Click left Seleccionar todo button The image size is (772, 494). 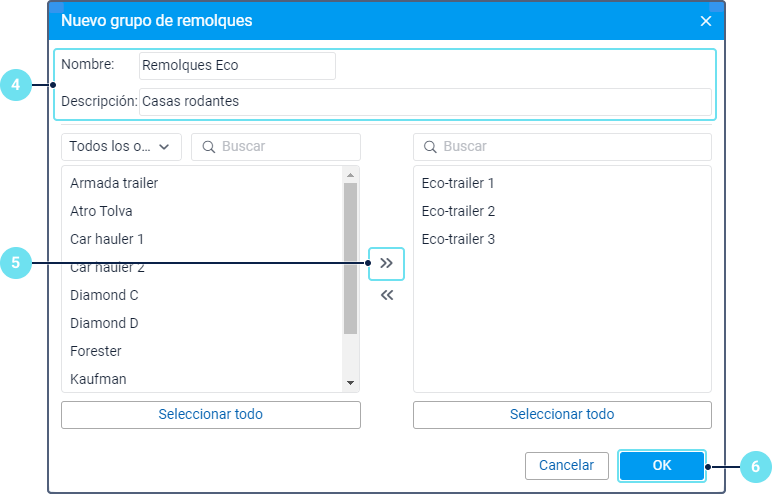click(x=211, y=415)
